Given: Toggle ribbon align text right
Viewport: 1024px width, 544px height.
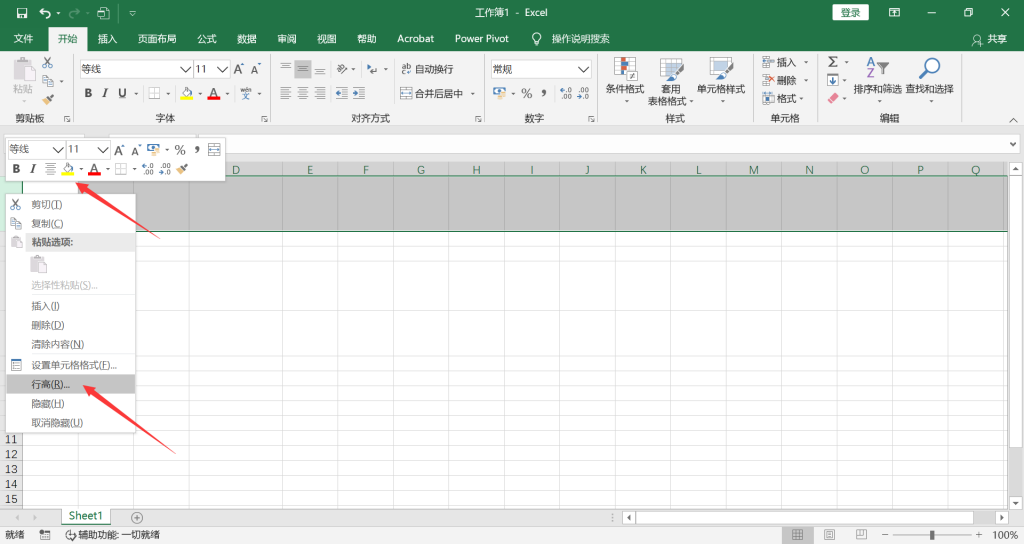Looking at the screenshot, I should [319, 93].
